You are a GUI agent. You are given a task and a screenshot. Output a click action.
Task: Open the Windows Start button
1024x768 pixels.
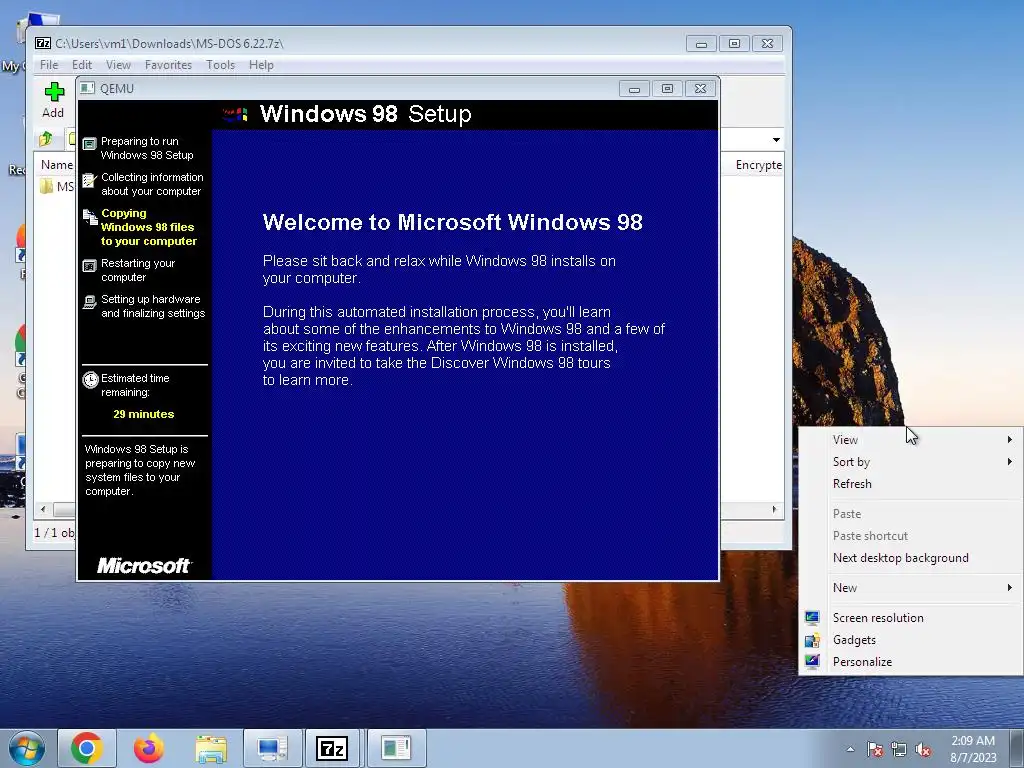point(26,748)
